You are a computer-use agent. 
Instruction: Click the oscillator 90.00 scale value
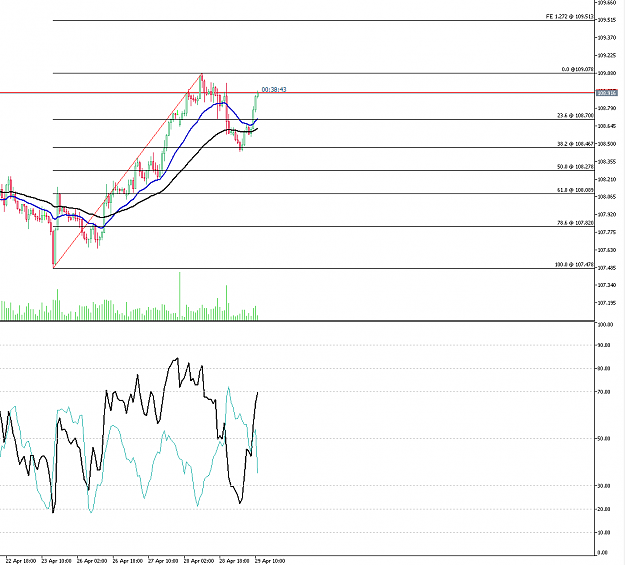[605, 345]
